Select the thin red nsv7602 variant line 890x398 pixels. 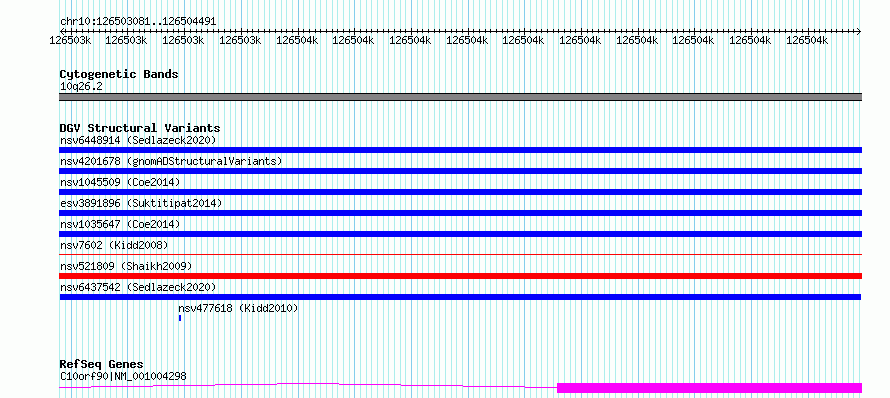click(x=460, y=254)
